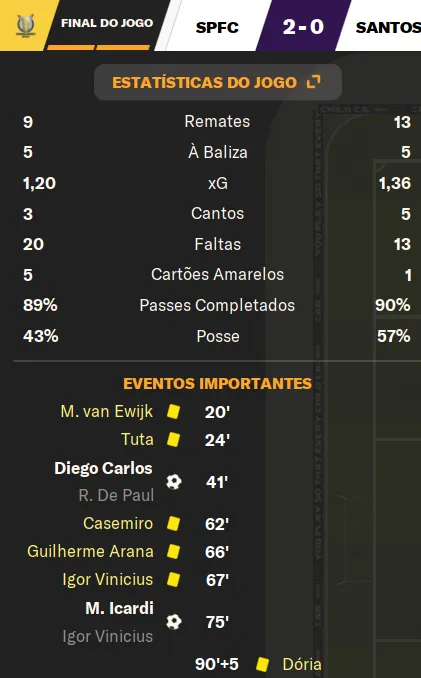The image size is (421, 678).
Task: Click the goal ball icon at 41'
Action: pyautogui.click(x=174, y=481)
